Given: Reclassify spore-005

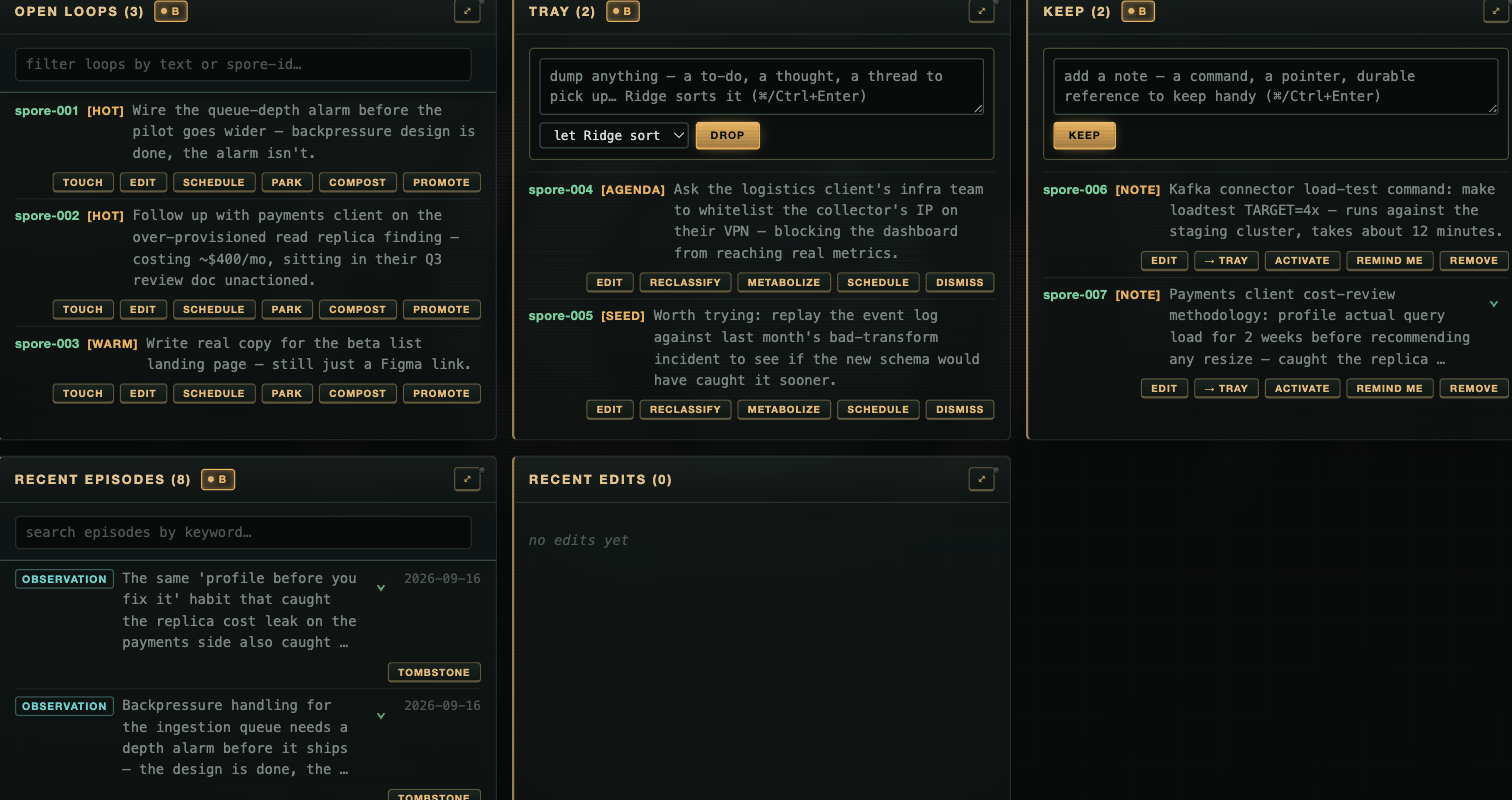Looking at the screenshot, I should point(685,409).
